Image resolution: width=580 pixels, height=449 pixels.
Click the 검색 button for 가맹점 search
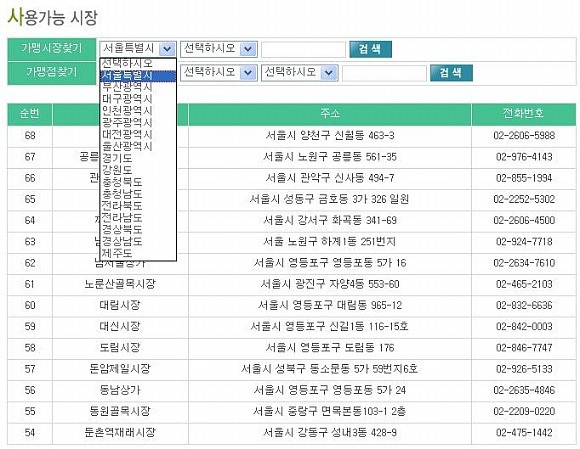point(451,72)
